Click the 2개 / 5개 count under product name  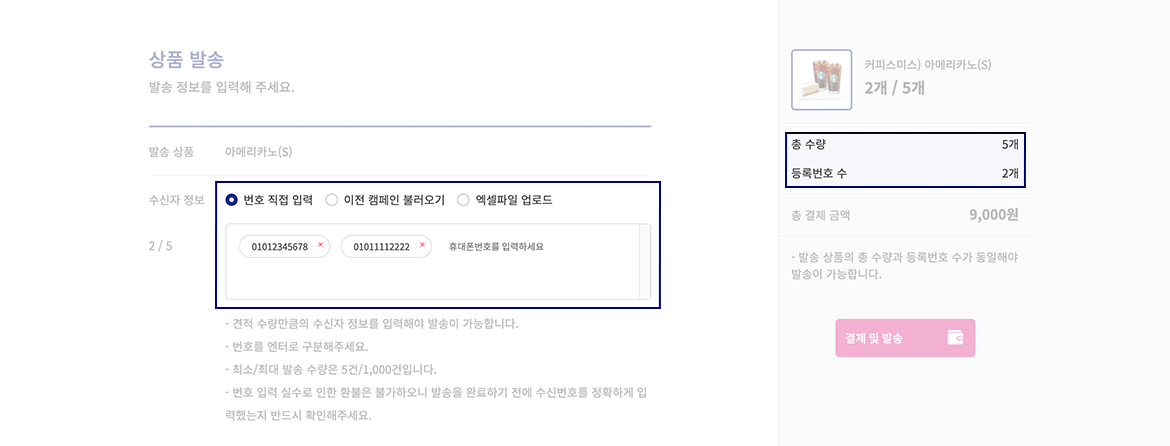(x=895, y=87)
